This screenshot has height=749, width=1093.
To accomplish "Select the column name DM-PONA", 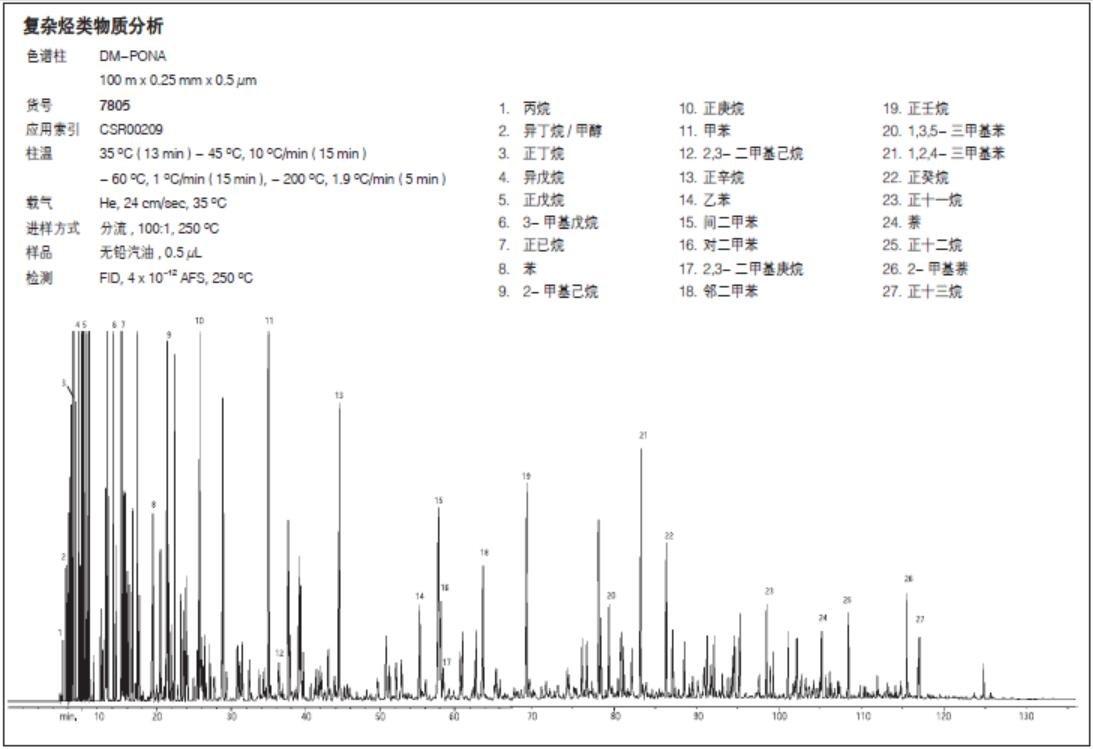I will (132, 56).
